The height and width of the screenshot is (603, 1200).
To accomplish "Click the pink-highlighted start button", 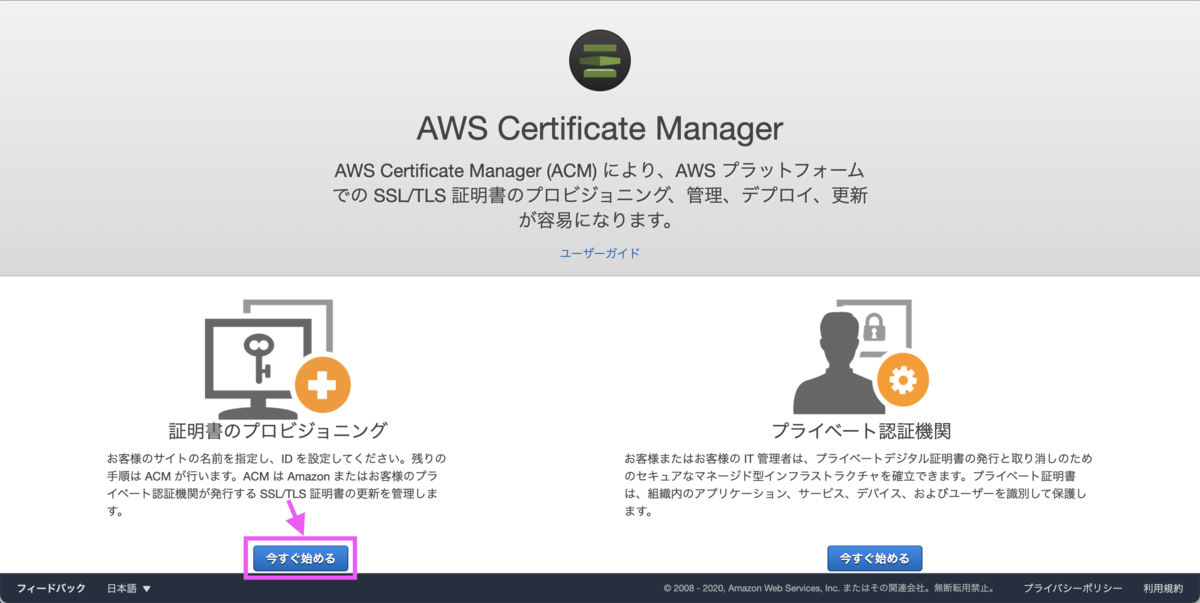I will coord(299,557).
